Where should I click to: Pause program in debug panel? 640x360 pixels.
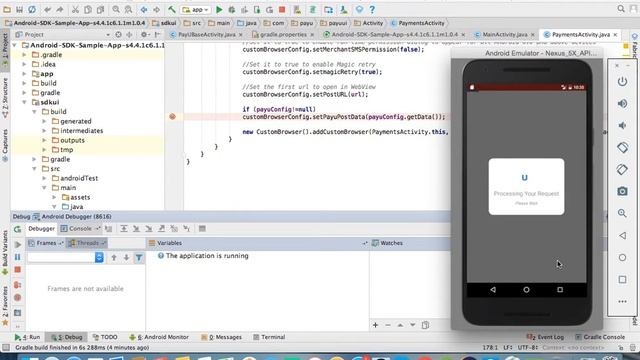(18, 257)
